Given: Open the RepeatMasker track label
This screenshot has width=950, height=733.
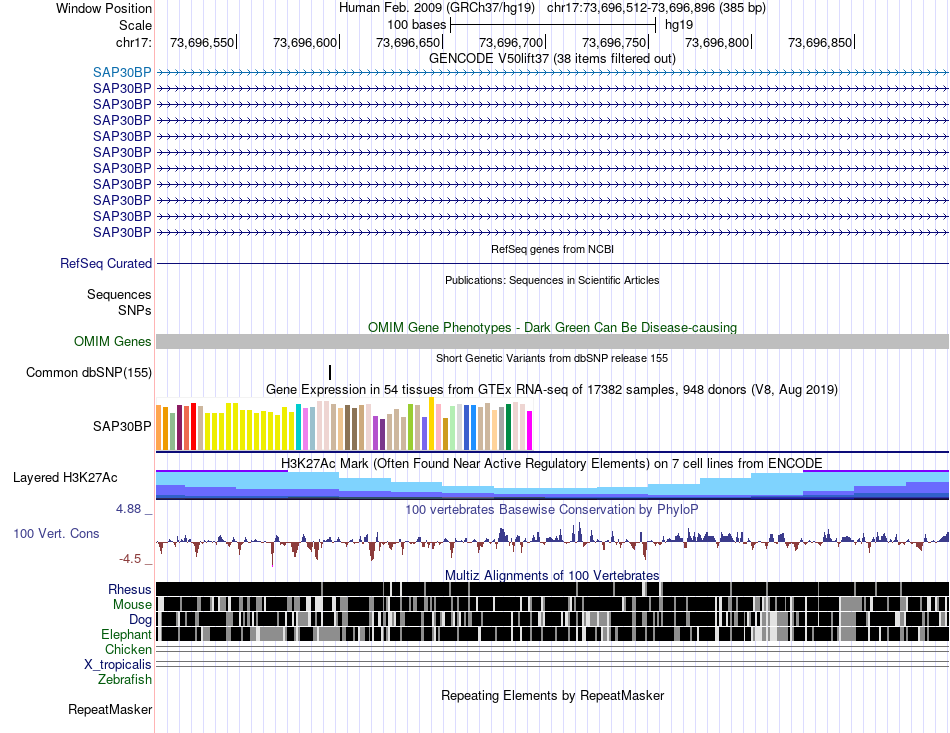Looking at the screenshot, I should (110, 709).
